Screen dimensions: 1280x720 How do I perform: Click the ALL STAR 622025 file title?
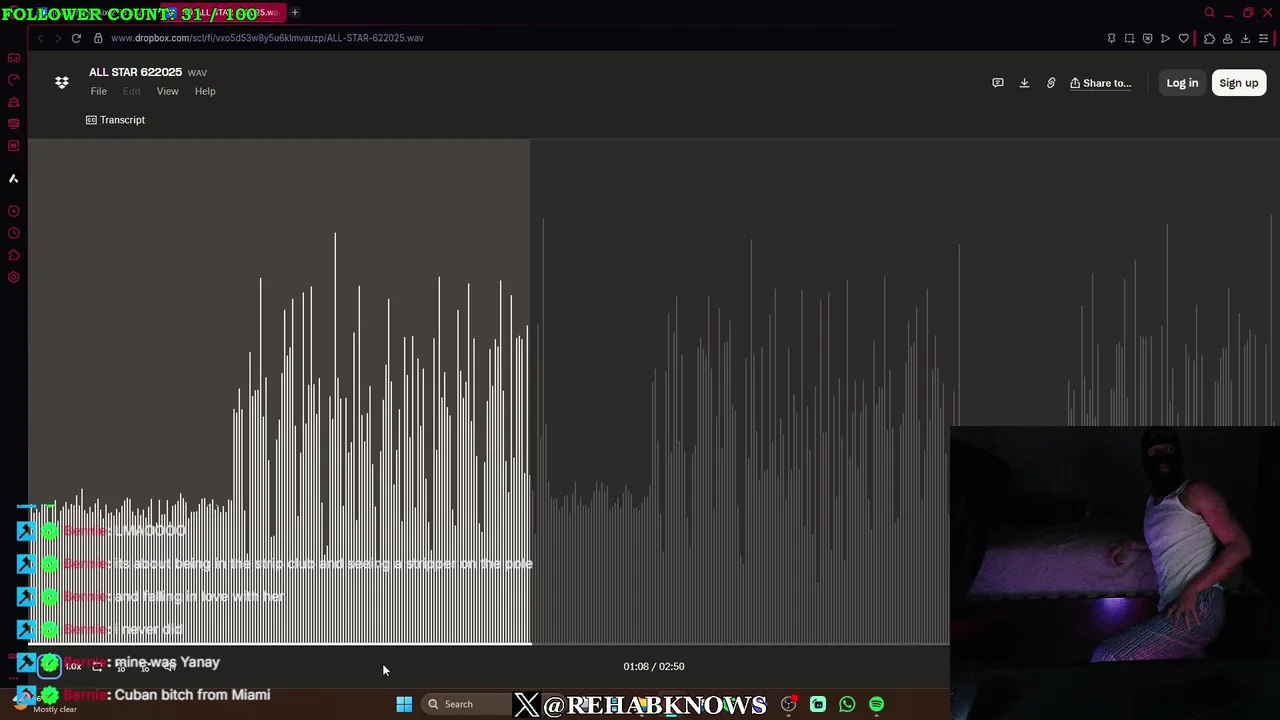(135, 72)
